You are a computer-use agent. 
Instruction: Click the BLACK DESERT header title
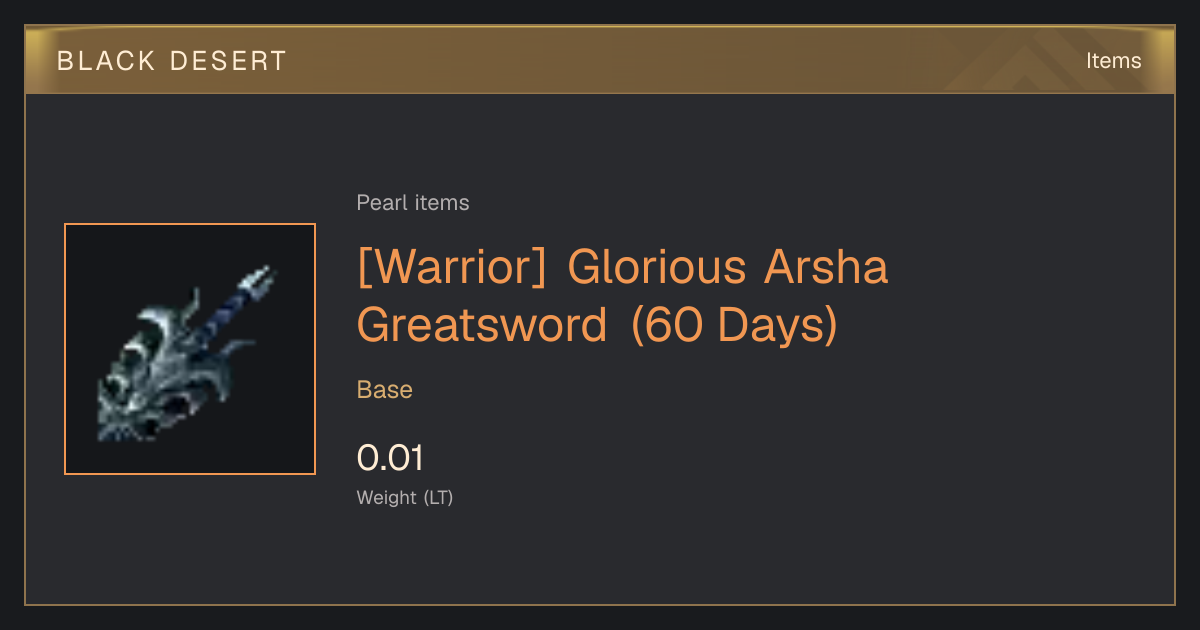[172, 61]
